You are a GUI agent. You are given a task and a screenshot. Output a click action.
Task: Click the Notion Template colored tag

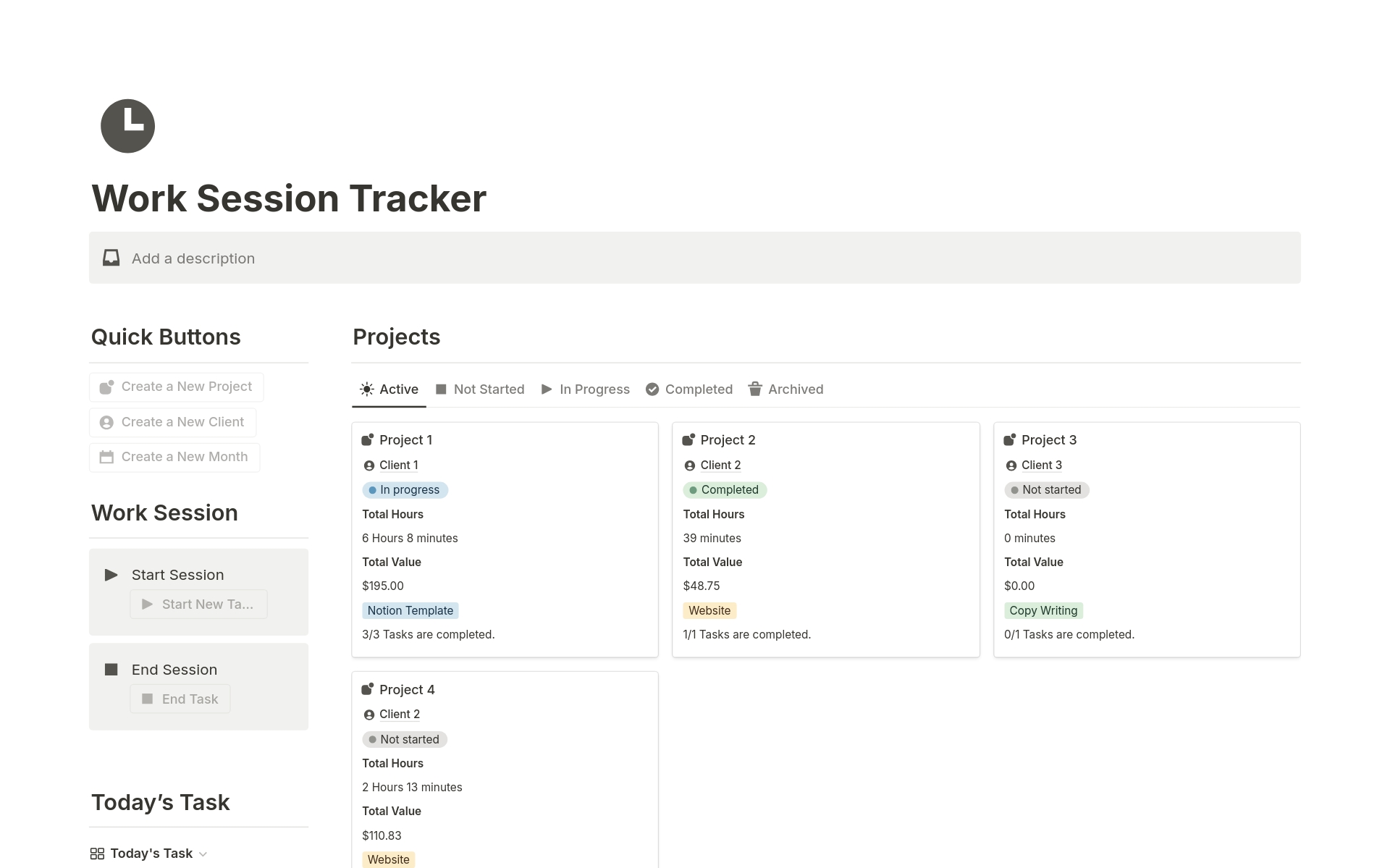point(410,610)
